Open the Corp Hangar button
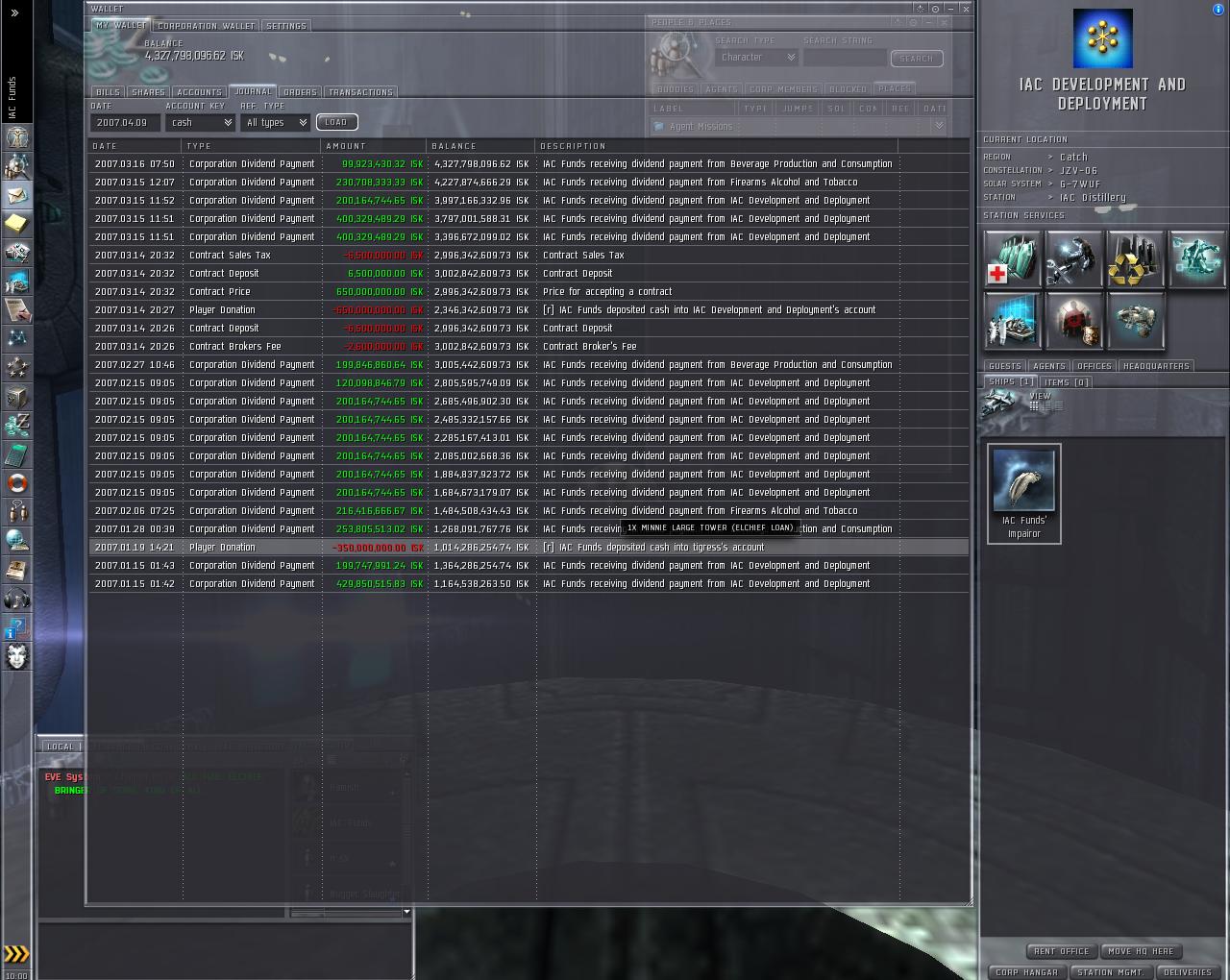The width and height of the screenshot is (1230, 980). pyautogui.click(x=1026, y=972)
